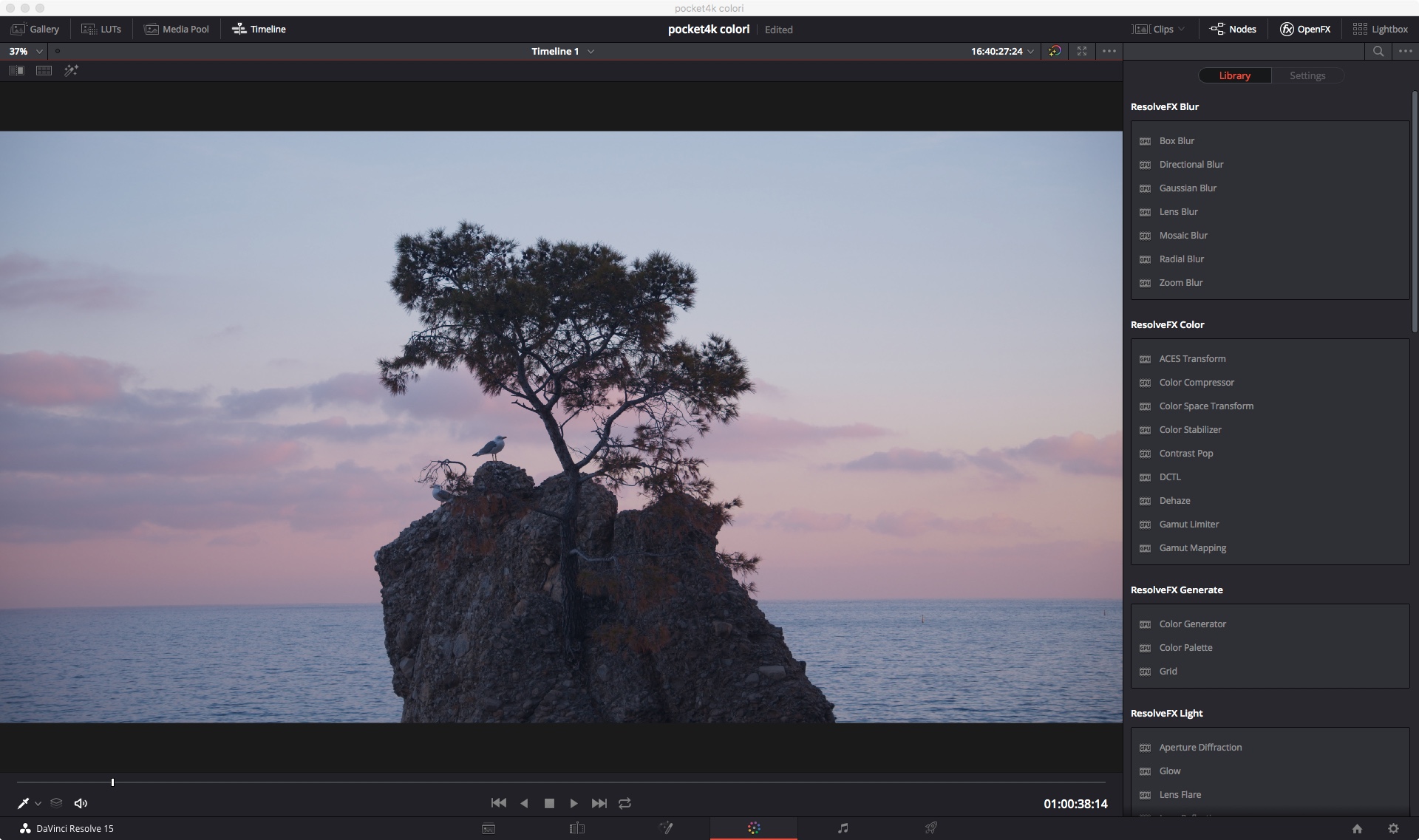The image size is (1419, 840).
Task: Open OpenFX panel three-dot options
Action: pyautogui.click(x=1406, y=51)
